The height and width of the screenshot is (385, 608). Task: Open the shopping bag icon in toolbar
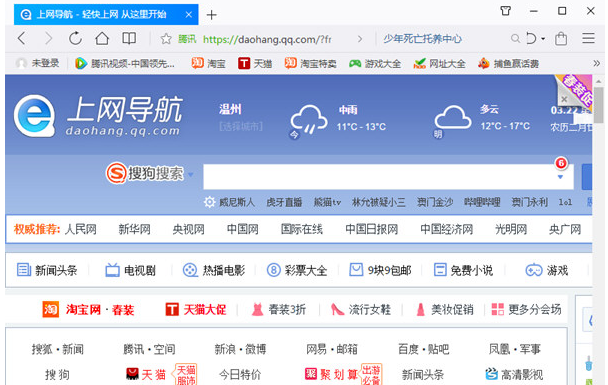tap(561, 38)
